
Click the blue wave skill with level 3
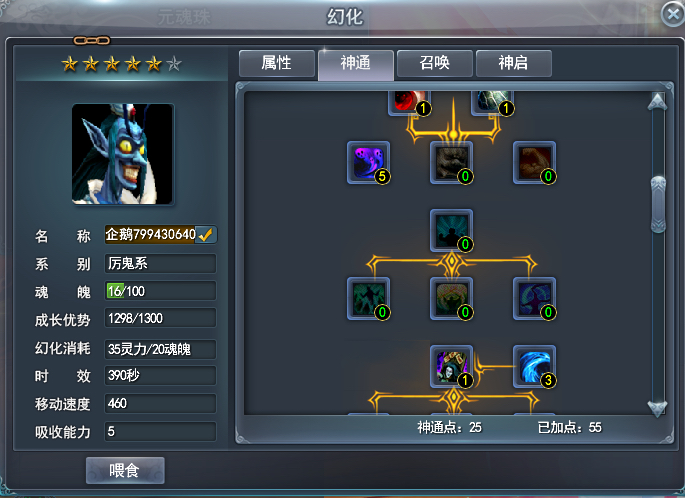pyautogui.click(x=534, y=367)
